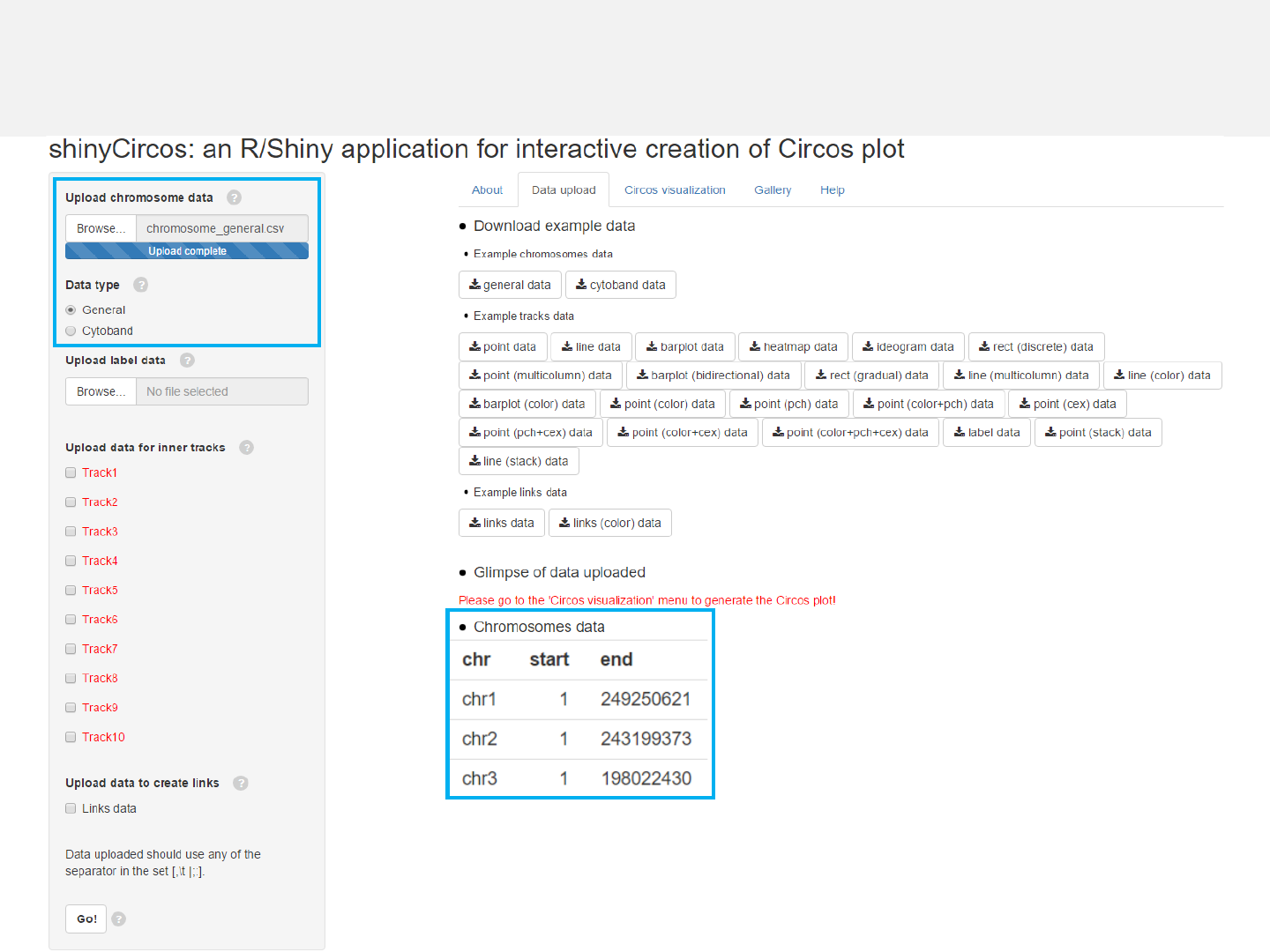This screenshot has height=952, width=1270.
Task: Click the chr3 end value 198022430
Action: 646,778
